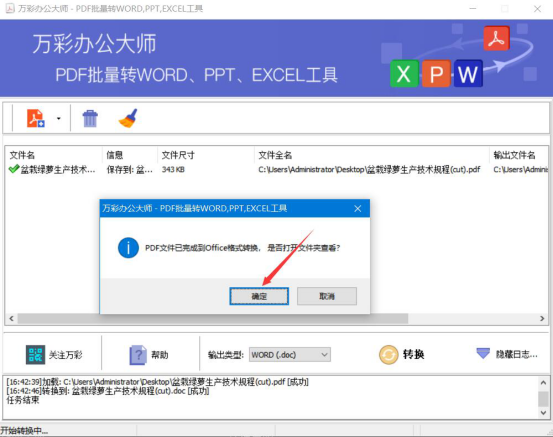Click the red PDF icon in banner
This screenshot has height=437, width=553.
tap(497, 38)
